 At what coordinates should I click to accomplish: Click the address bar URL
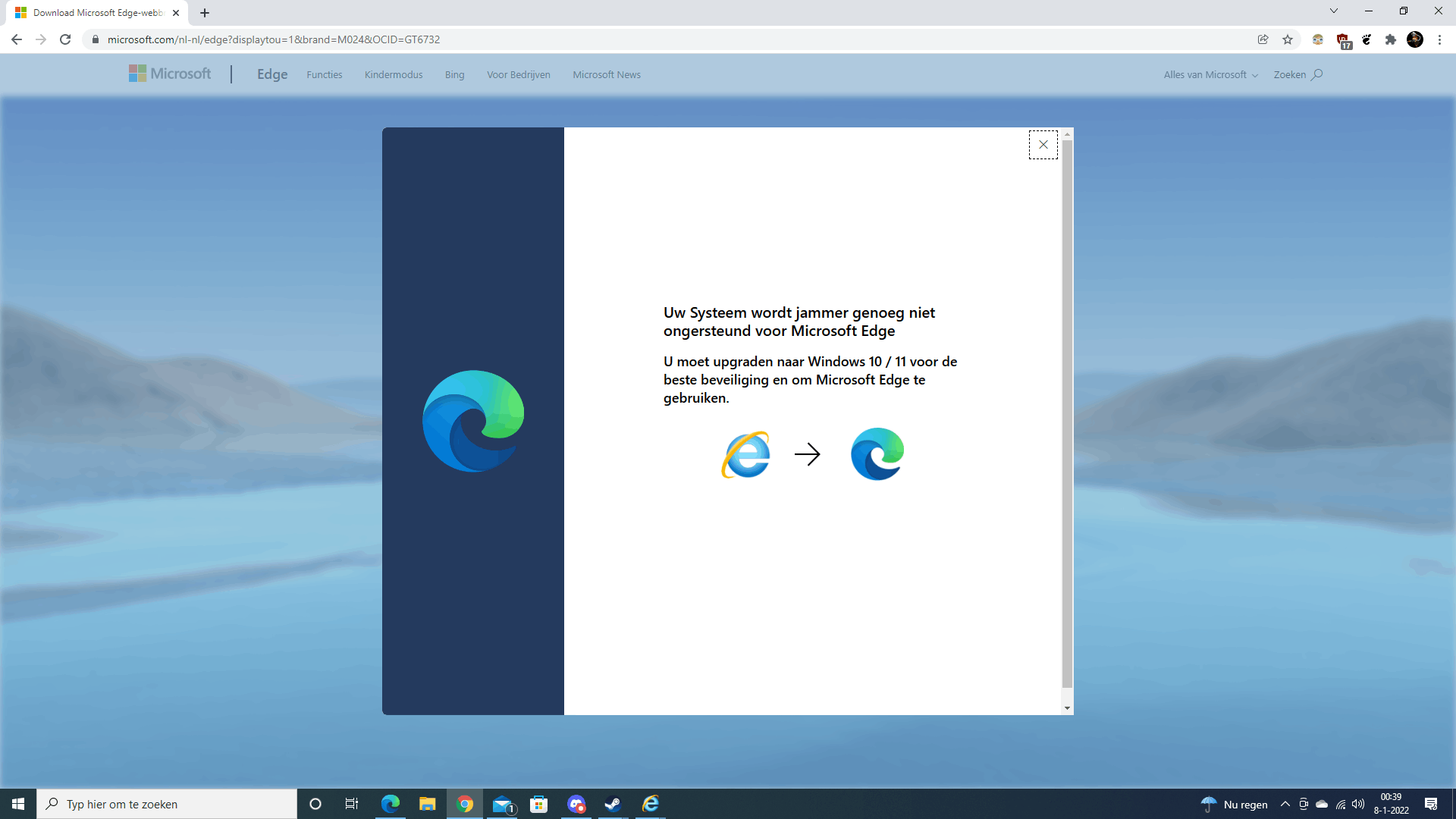tap(273, 39)
